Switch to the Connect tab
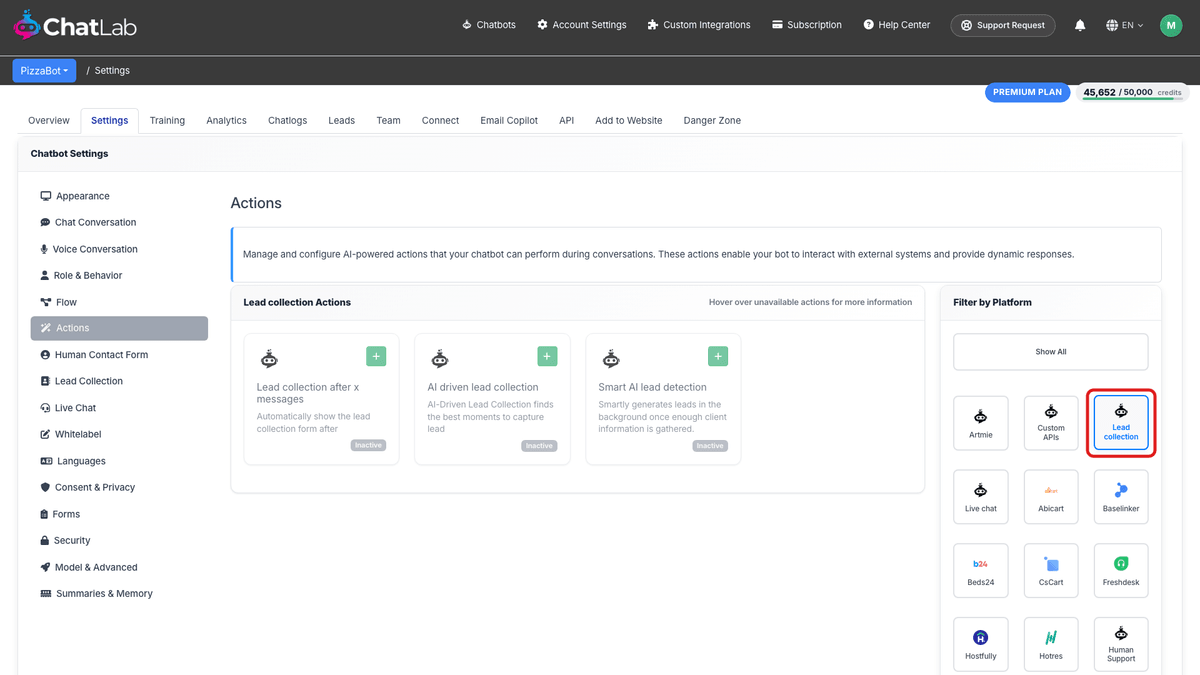 pyautogui.click(x=440, y=120)
